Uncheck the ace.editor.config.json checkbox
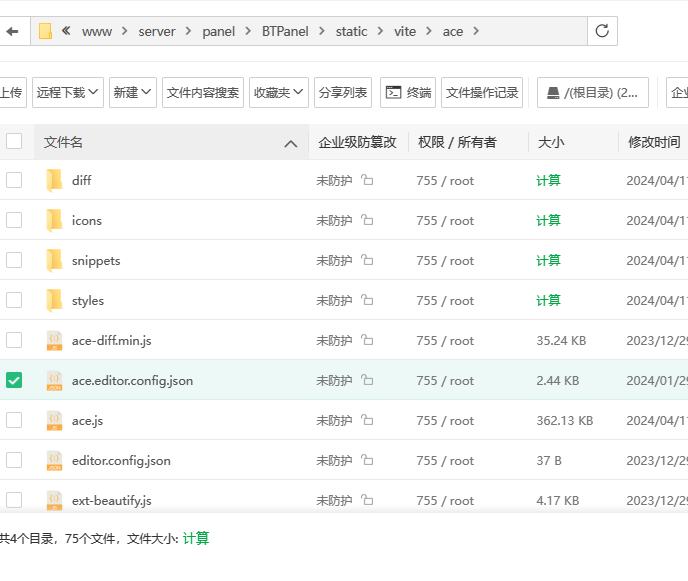Screen dimensions: 688x581 click(x=14, y=380)
